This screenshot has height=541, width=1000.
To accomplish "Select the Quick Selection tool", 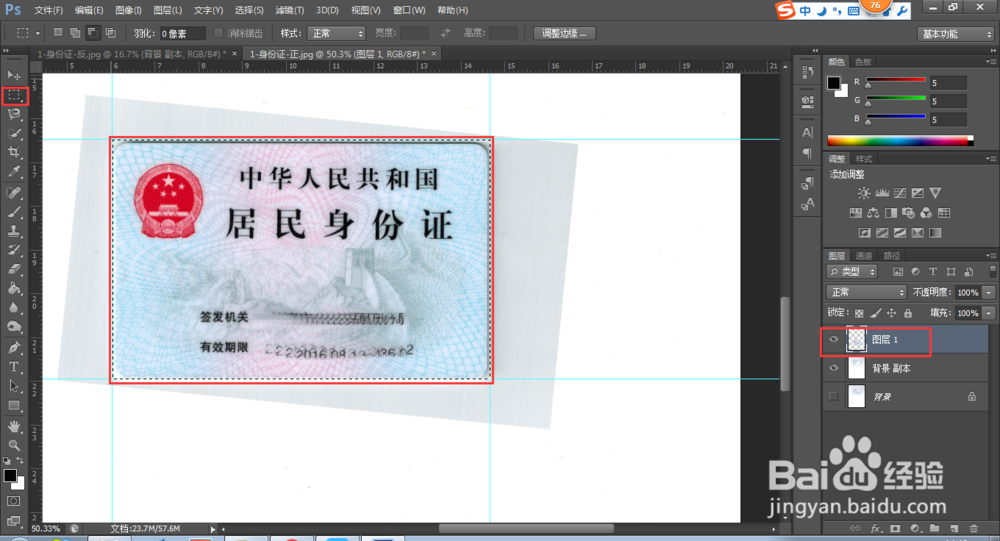I will pos(14,133).
